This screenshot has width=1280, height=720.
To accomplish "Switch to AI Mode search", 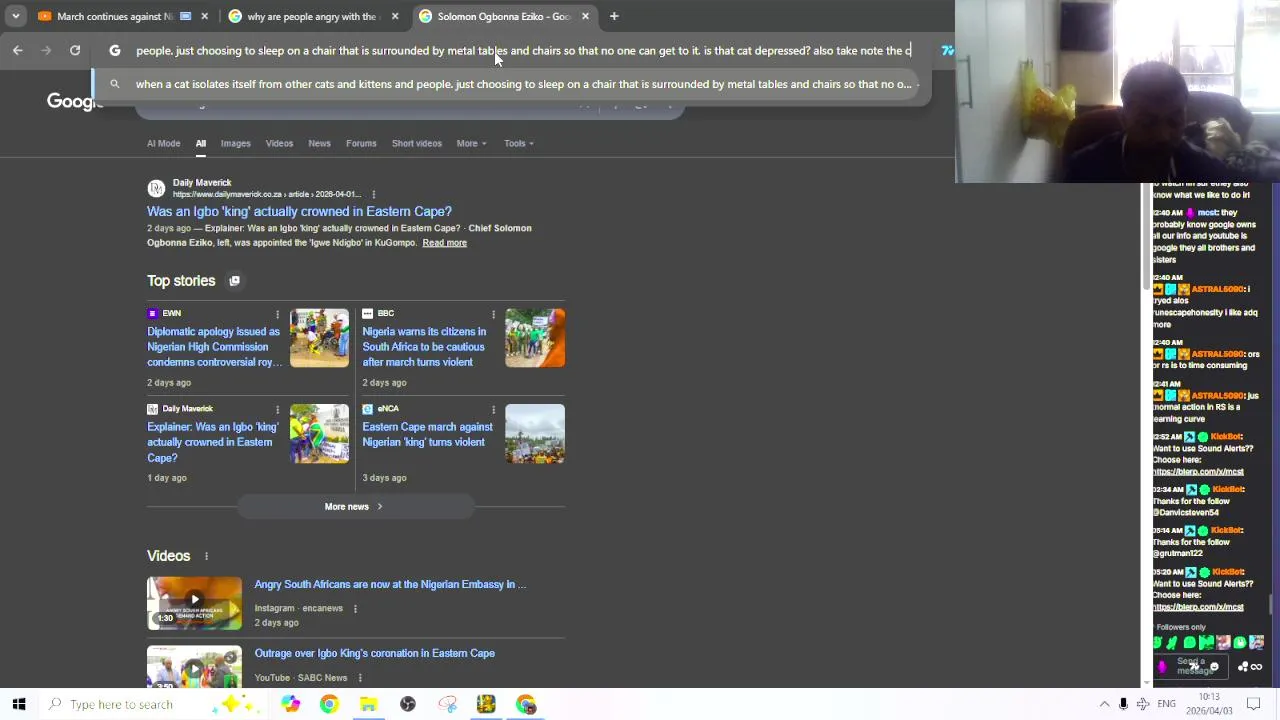I will [x=163, y=143].
